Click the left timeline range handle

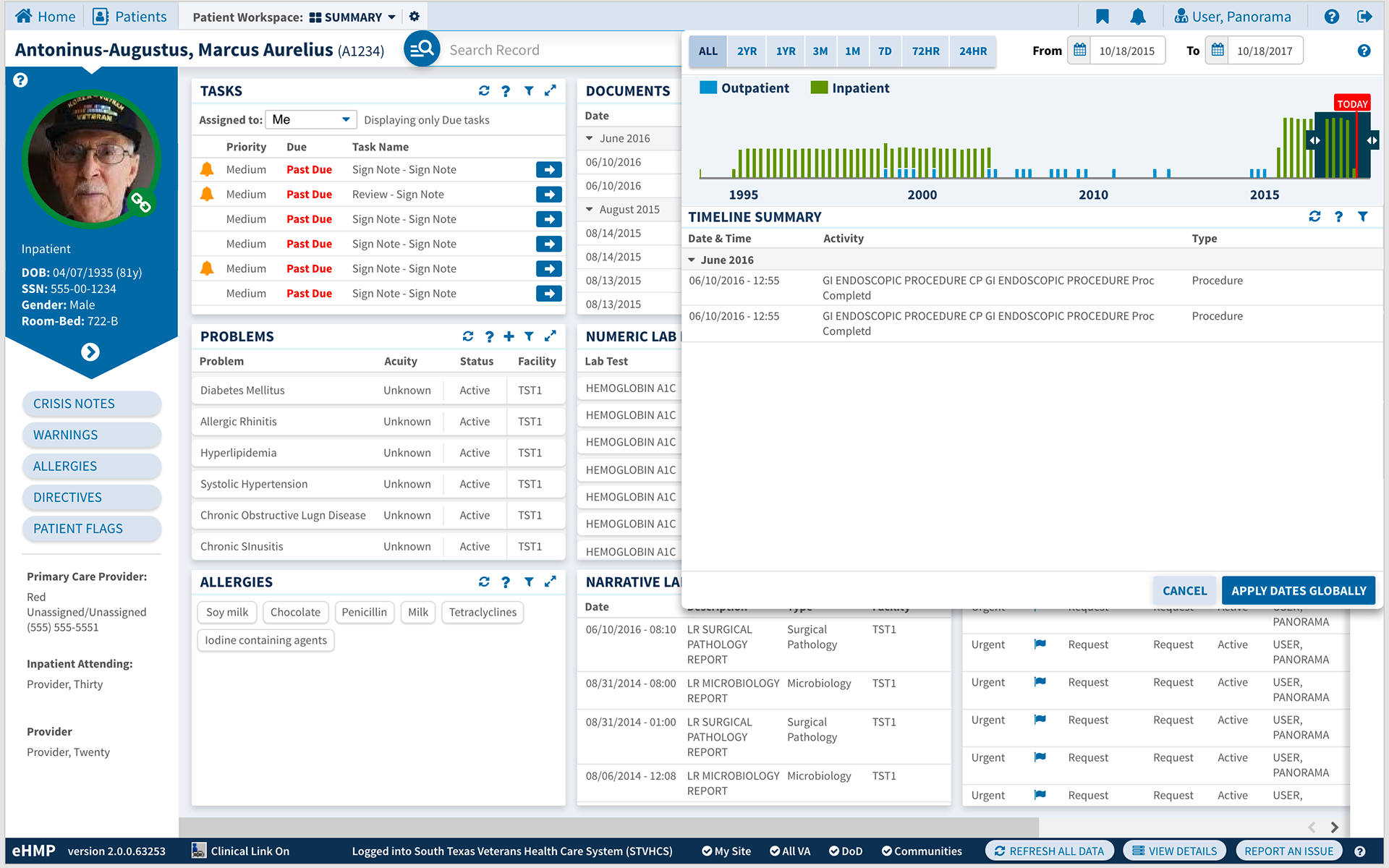click(1314, 140)
